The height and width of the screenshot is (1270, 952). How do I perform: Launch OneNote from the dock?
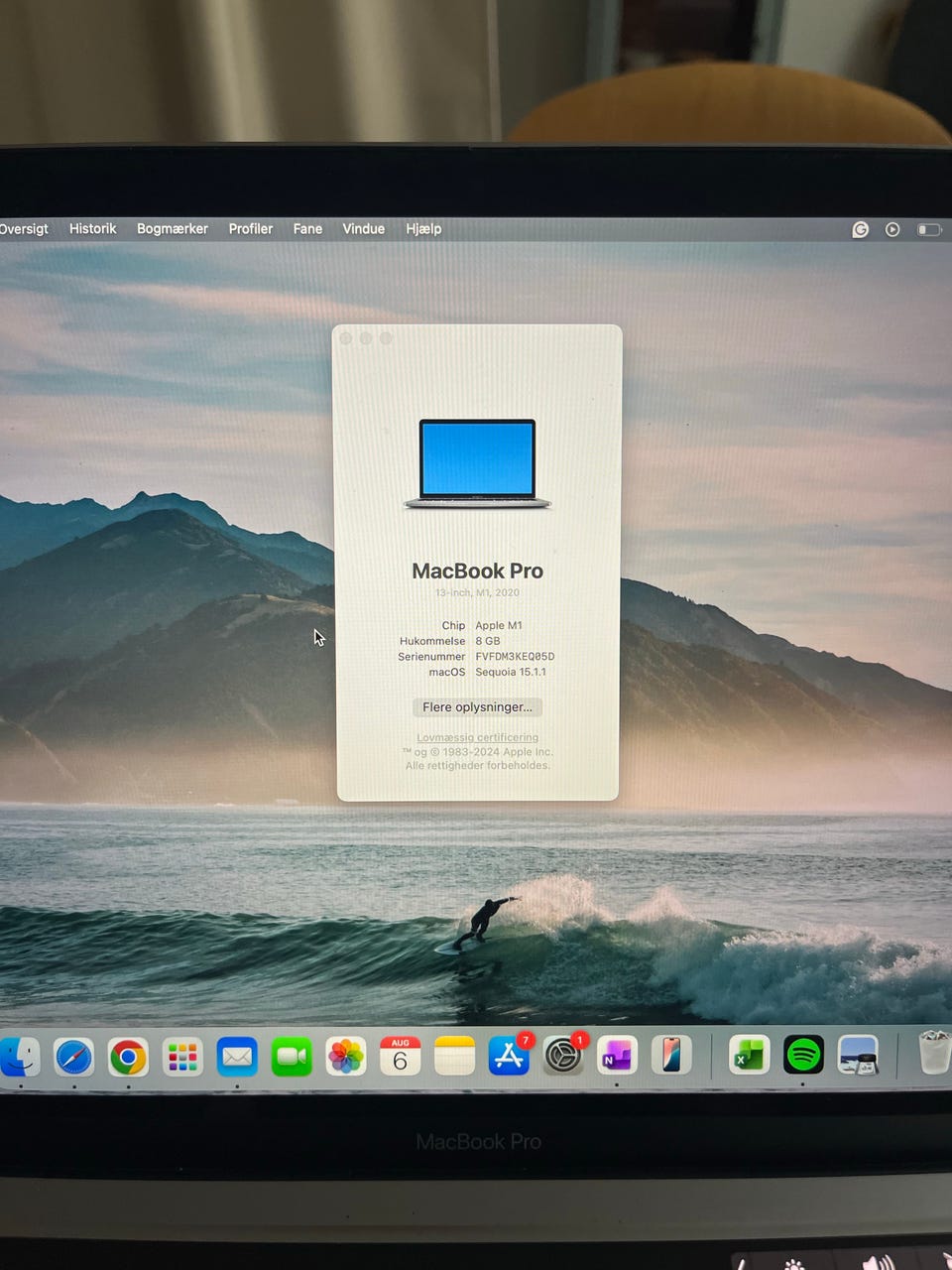pos(617,1057)
